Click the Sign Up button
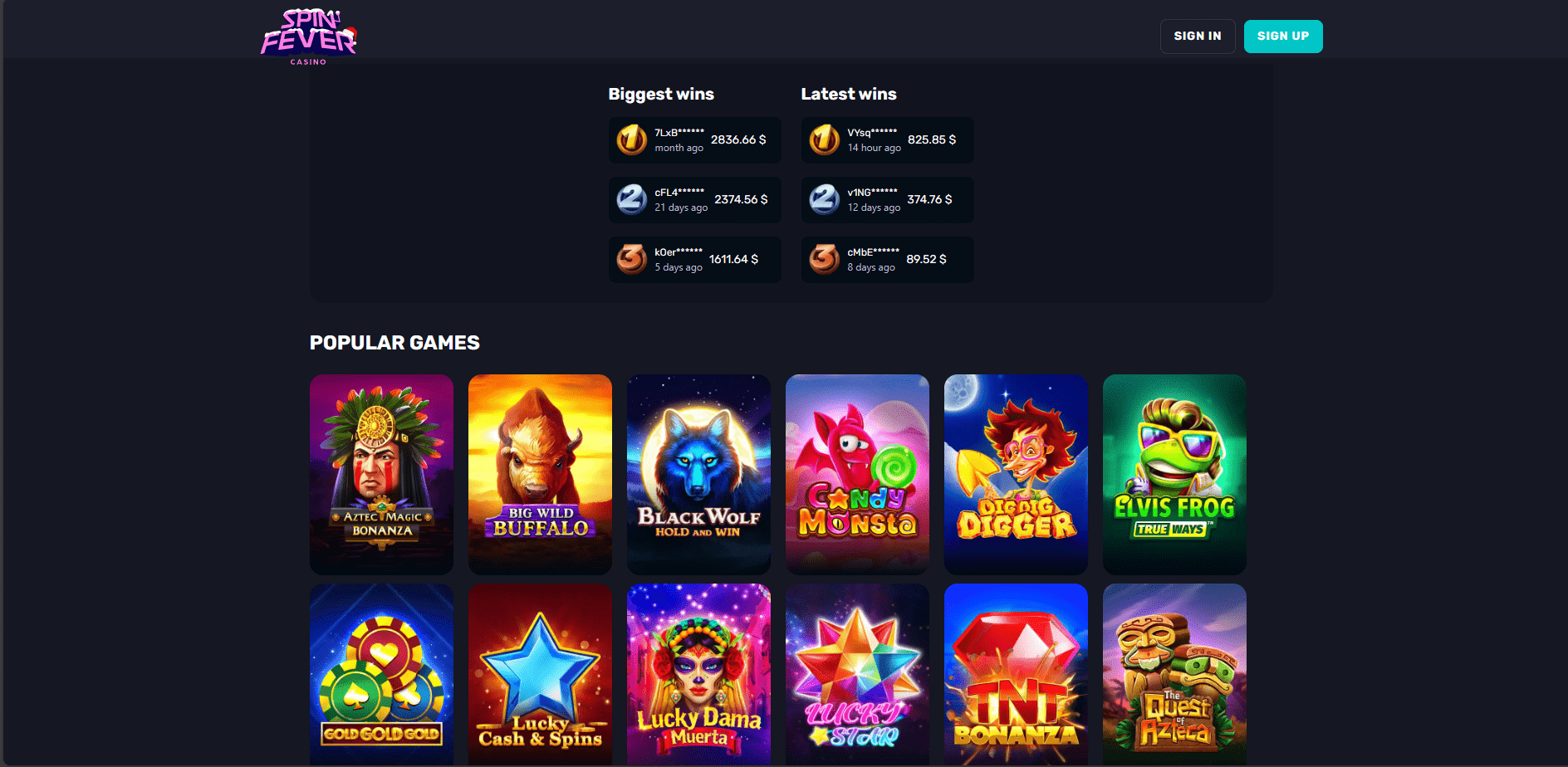1568x767 pixels. point(1283,37)
